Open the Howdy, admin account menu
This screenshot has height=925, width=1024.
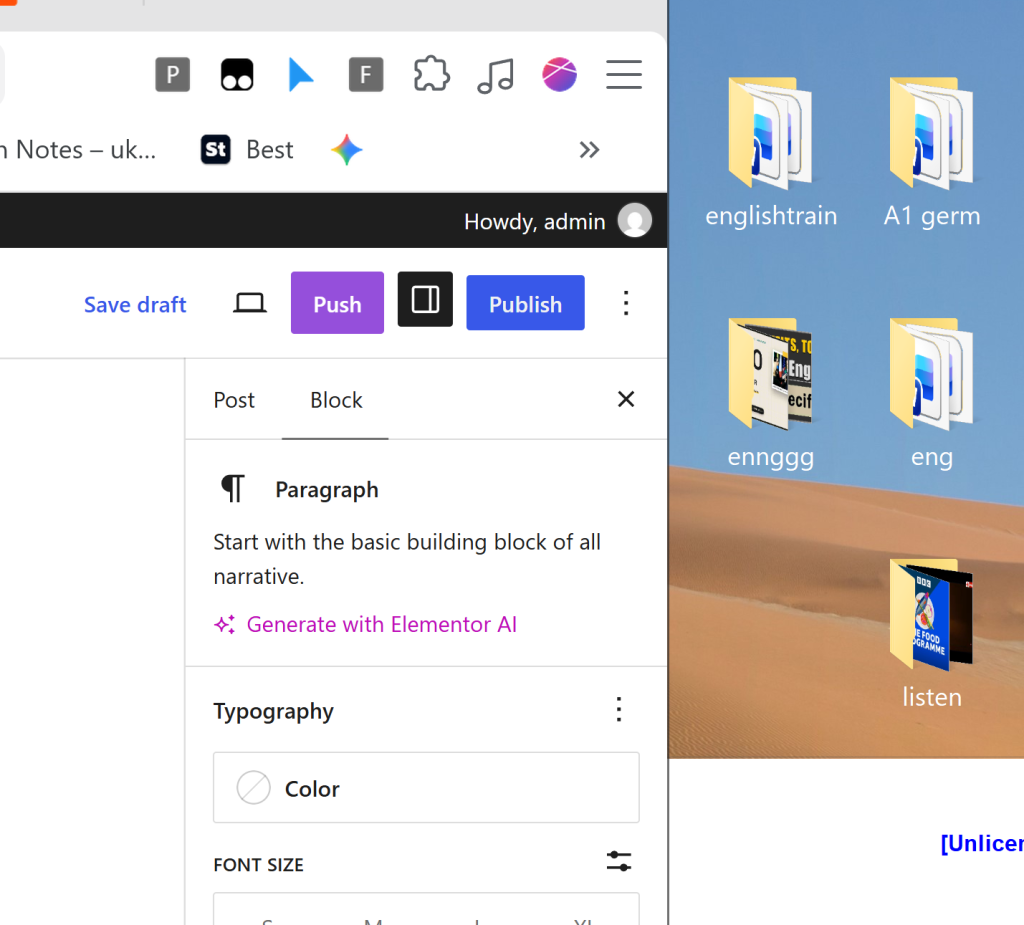(557, 221)
